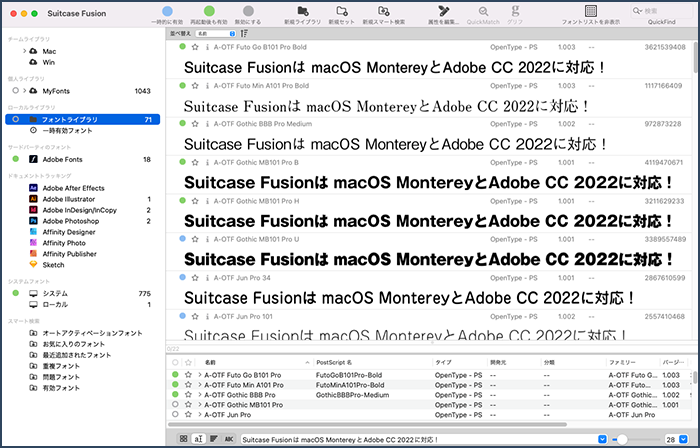The height and width of the screenshot is (448, 700).
Task: Toggle activation circle for A-OTF Jun Pro list row
Action: coord(175,414)
